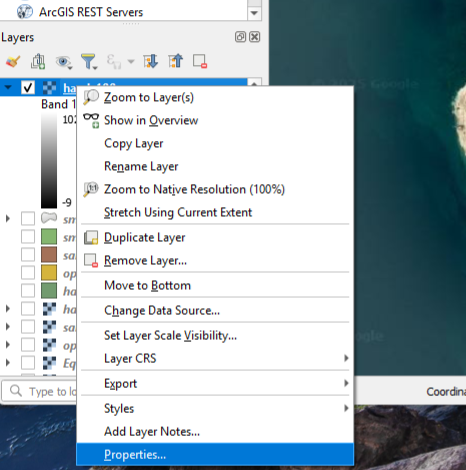The image size is (466, 470).
Task: Click Zoom to Layer(s) magnifier icon
Action: 91,97
